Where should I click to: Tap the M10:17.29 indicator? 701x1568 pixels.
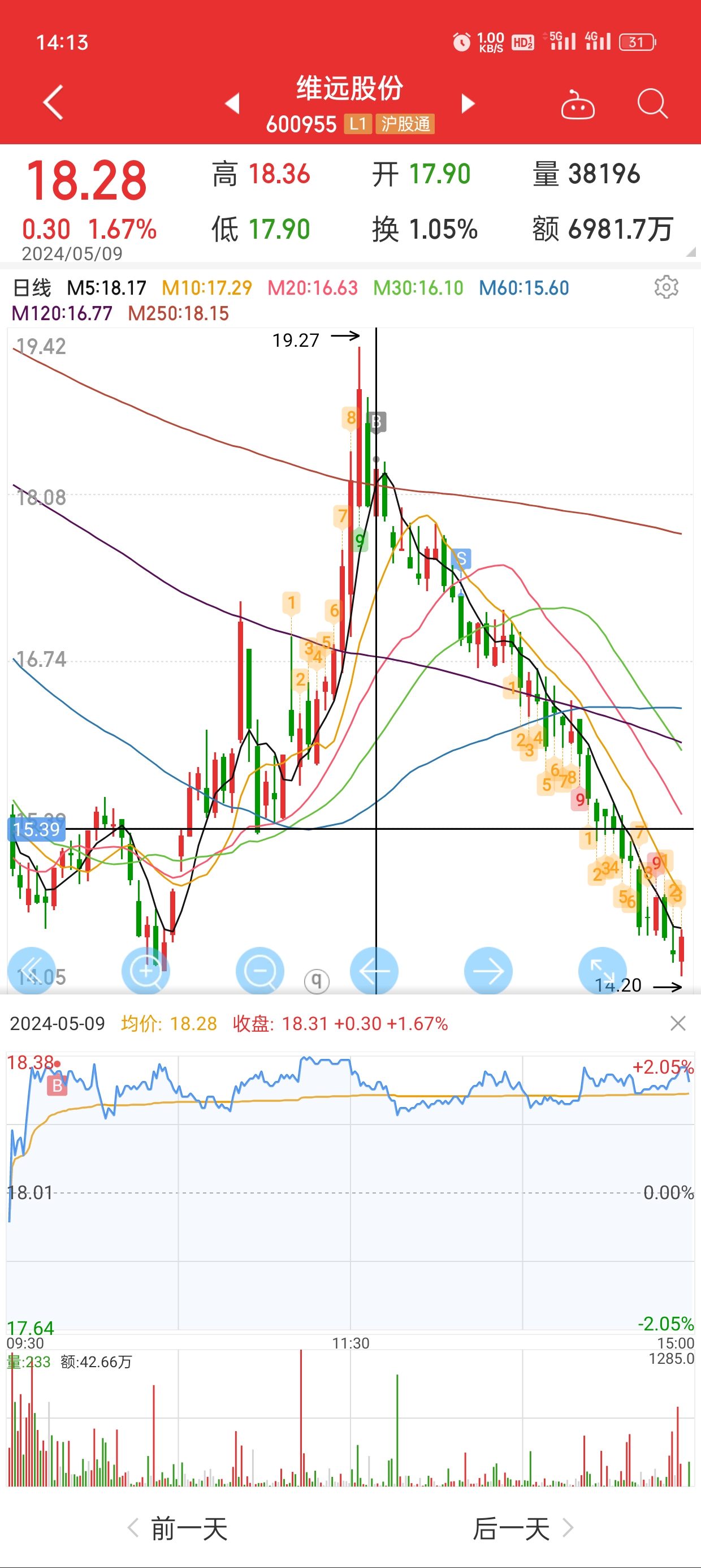207,288
